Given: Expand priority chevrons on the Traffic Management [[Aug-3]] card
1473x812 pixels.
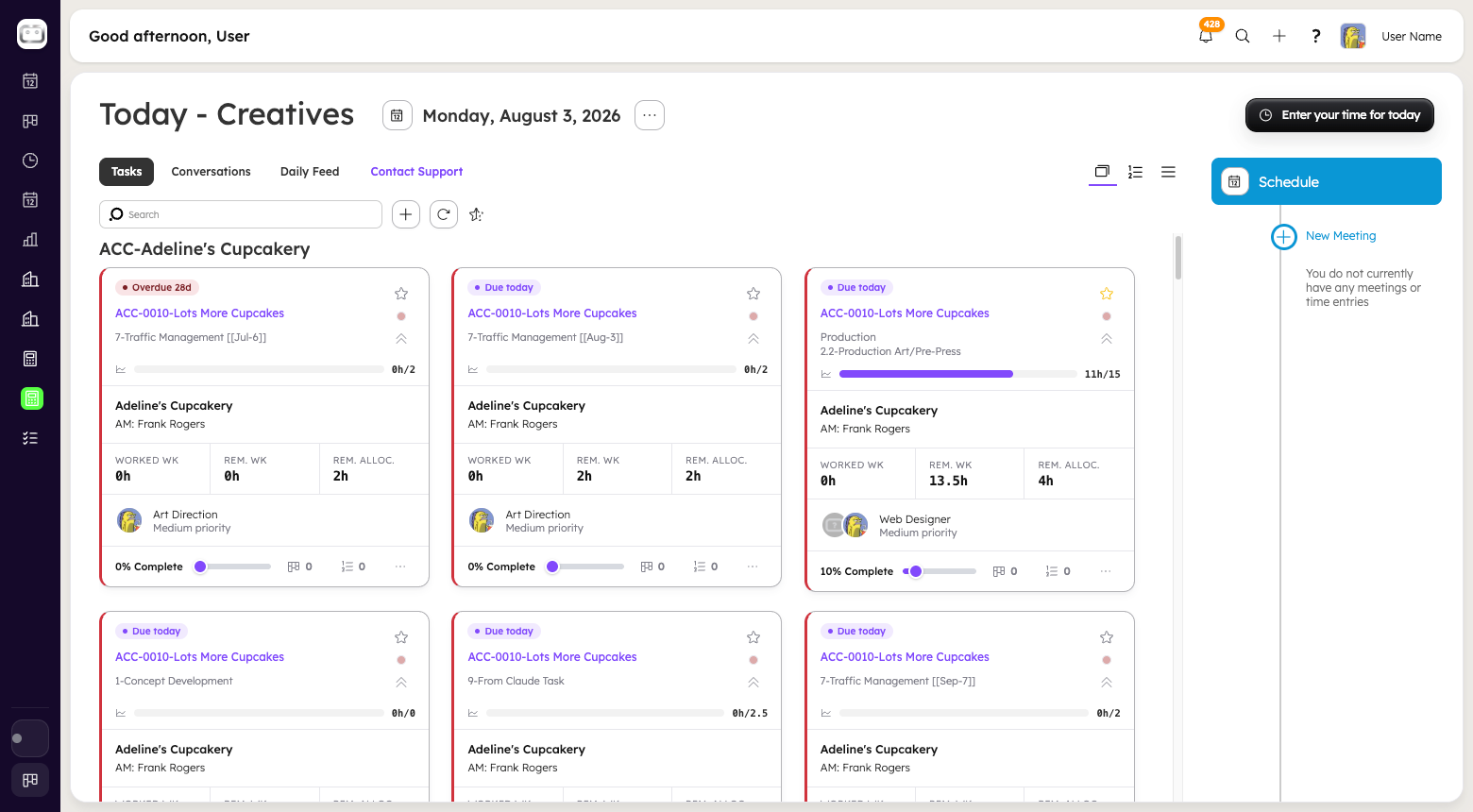Looking at the screenshot, I should 753,339.
